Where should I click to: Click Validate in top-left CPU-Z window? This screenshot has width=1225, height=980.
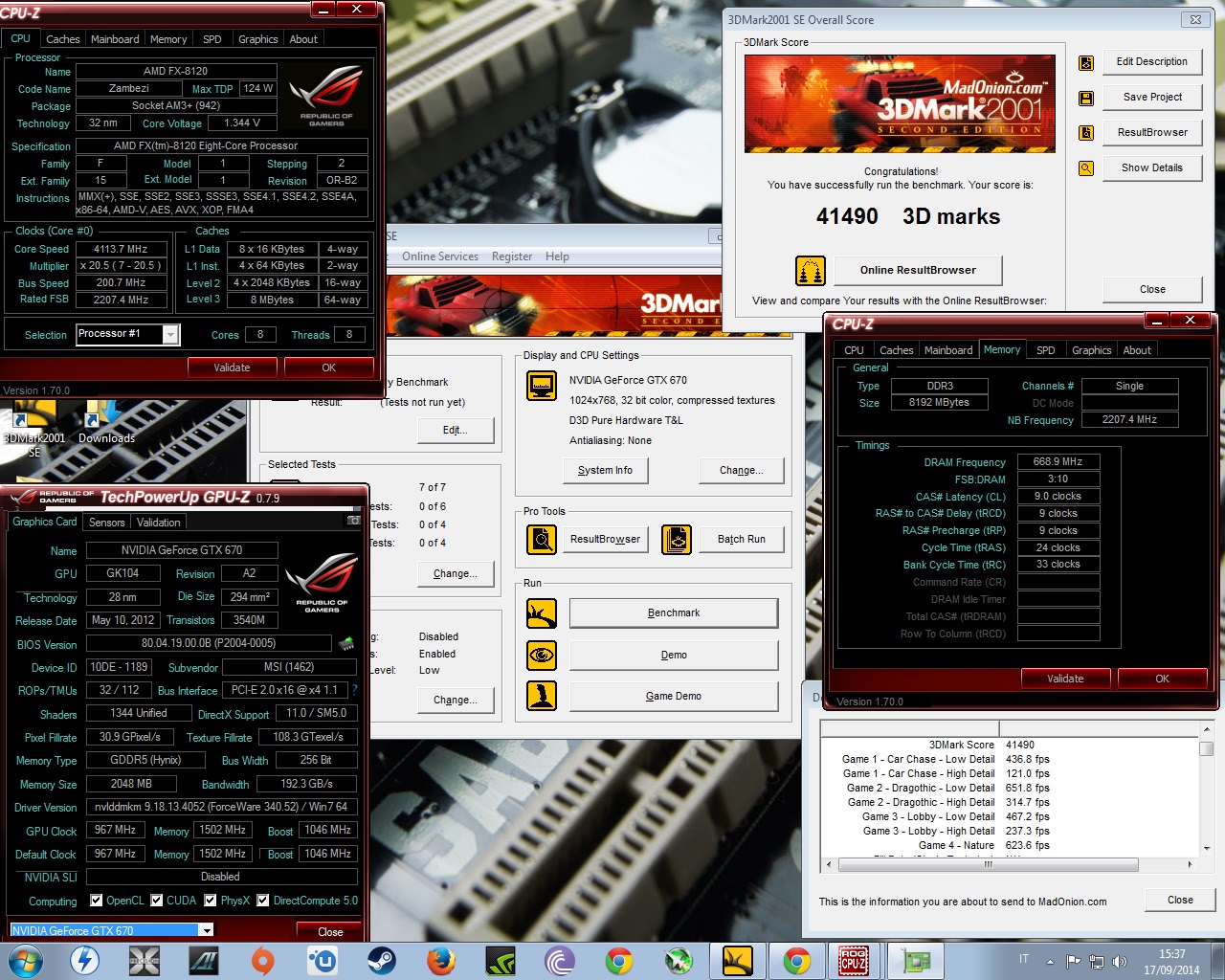point(232,367)
